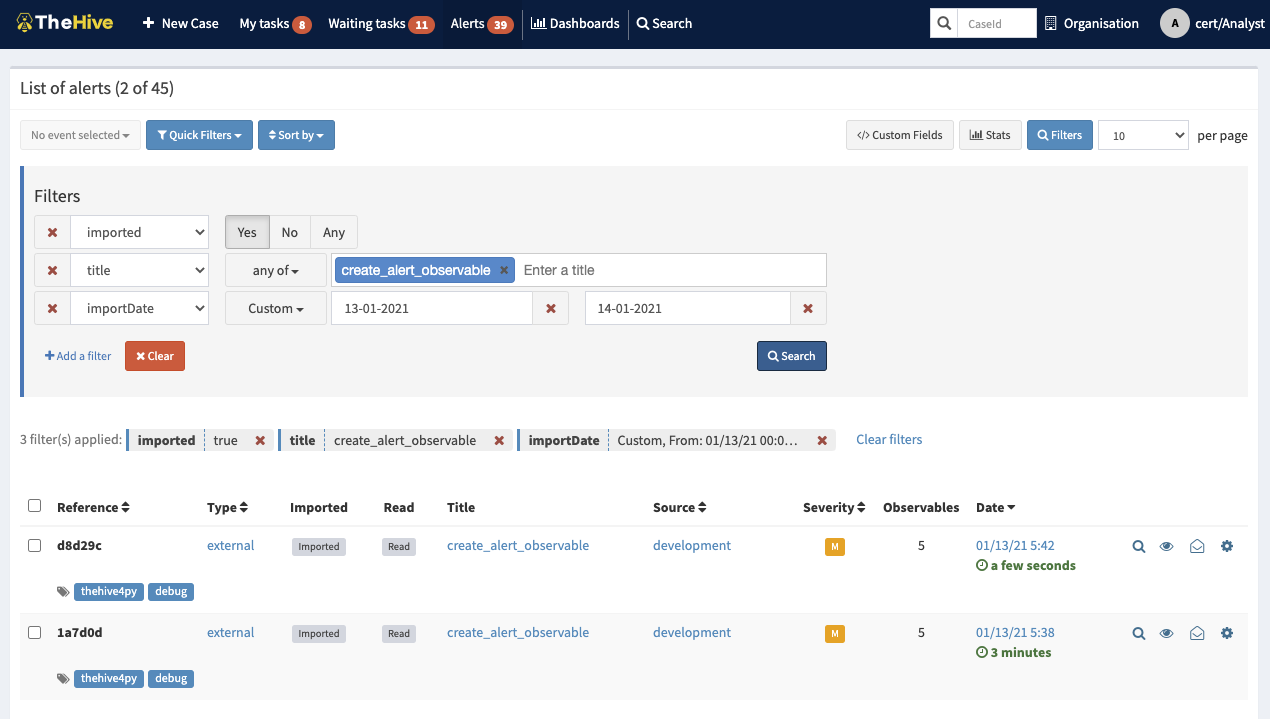
Task: Open the Custom Fields panel
Action: tap(899, 134)
